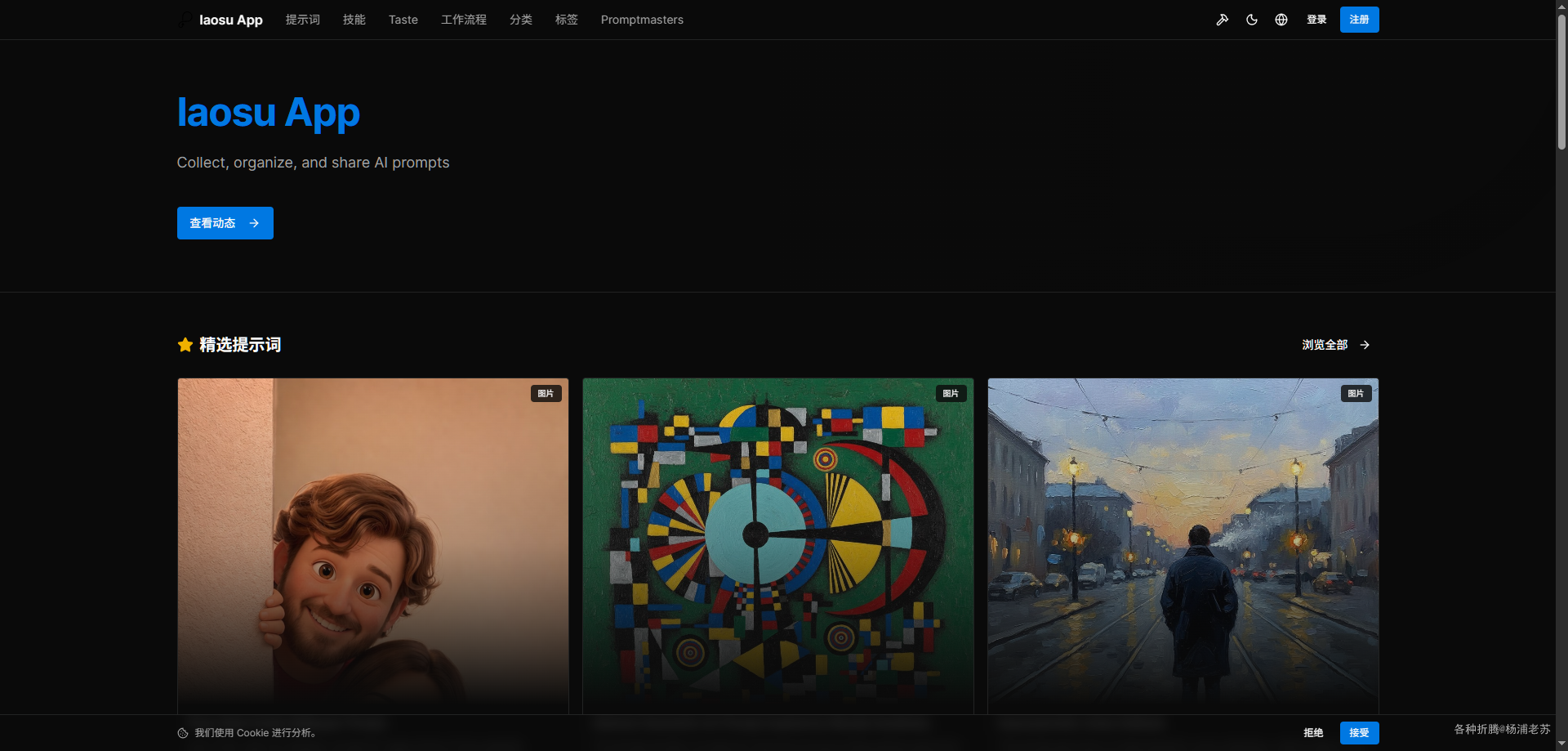Open the Promptmasters nav item

pos(642,20)
